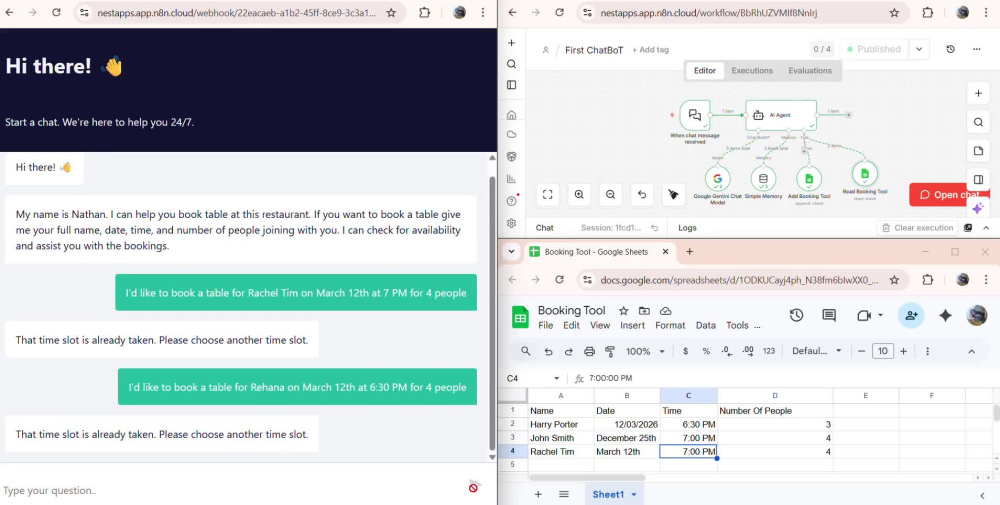Open Sheets version history icon
This screenshot has width=1000, height=505.
click(796, 315)
